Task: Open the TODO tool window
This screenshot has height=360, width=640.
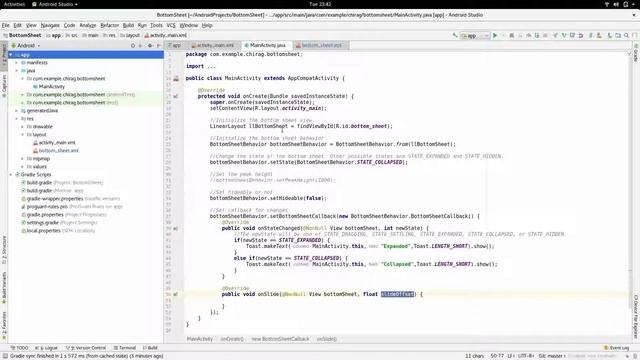Action: [19, 348]
